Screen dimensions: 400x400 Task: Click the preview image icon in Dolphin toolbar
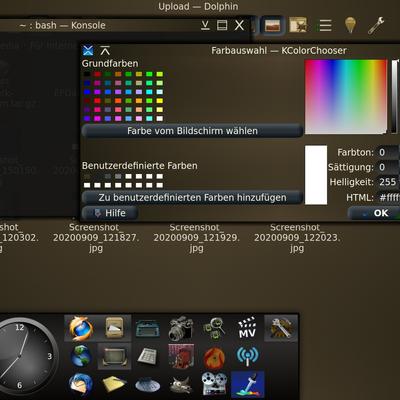pos(272,25)
